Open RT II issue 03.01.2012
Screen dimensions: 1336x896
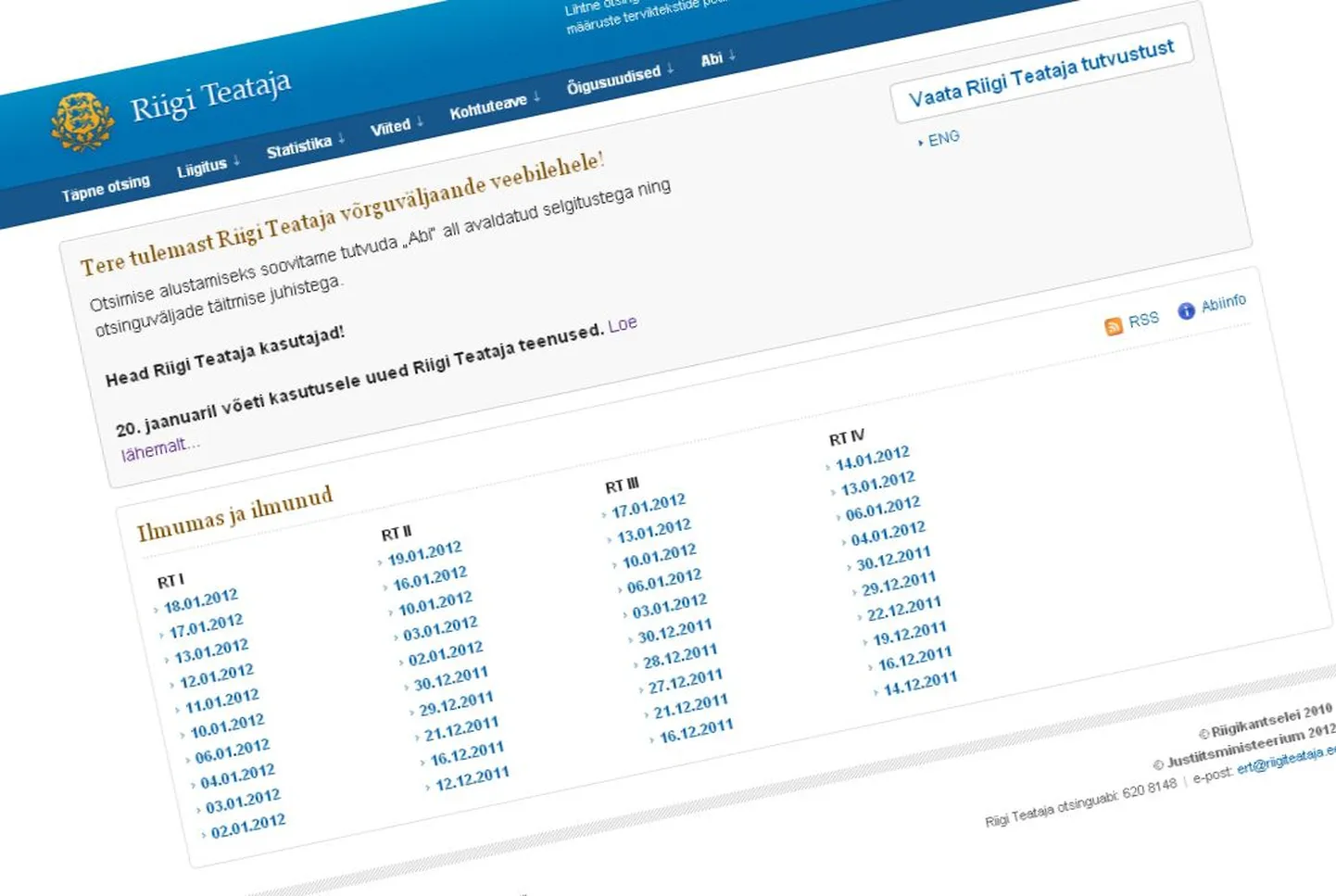point(440,629)
